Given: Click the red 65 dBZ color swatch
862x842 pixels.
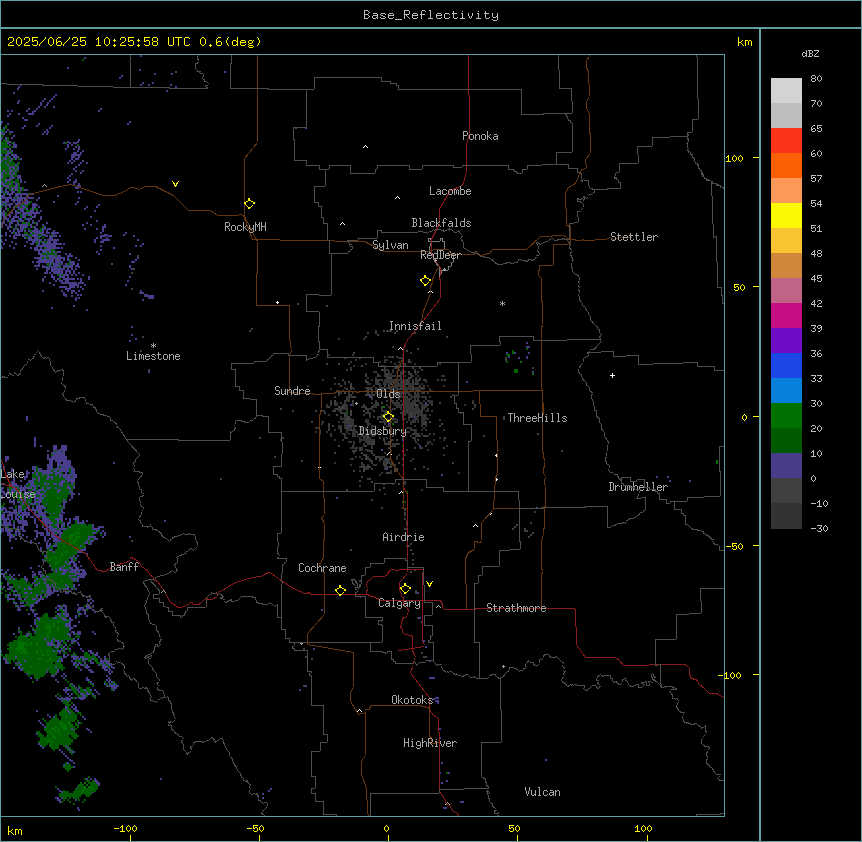Looking at the screenshot, I should tap(786, 141).
